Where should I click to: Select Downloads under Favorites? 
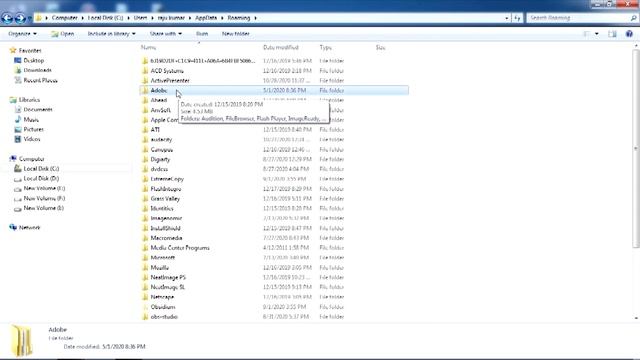37,70
